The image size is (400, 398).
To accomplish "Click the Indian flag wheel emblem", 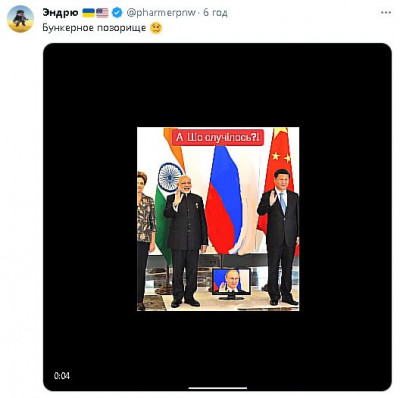I will click(x=170, y=177).
